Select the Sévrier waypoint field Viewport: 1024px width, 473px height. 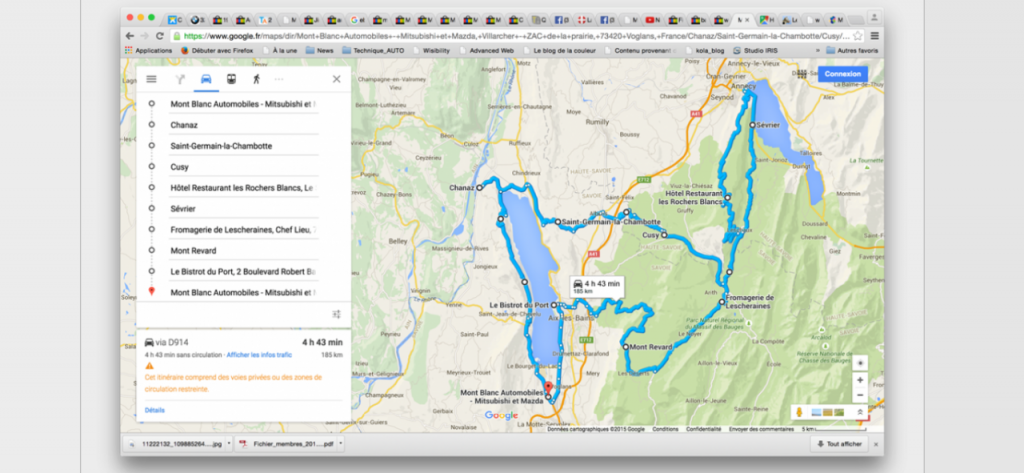[244, 208]
